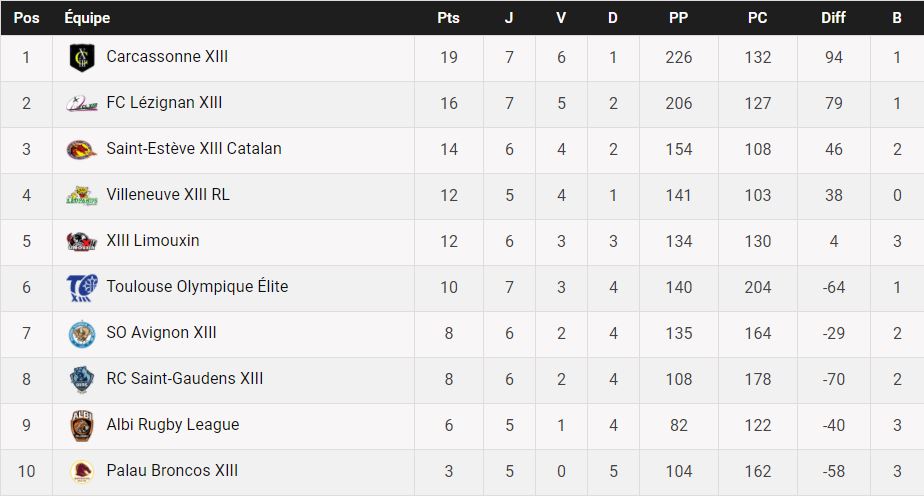Click the Toulouse Olympique Élite logo
This screenshot has width=924, height=498.
[81, 288]
